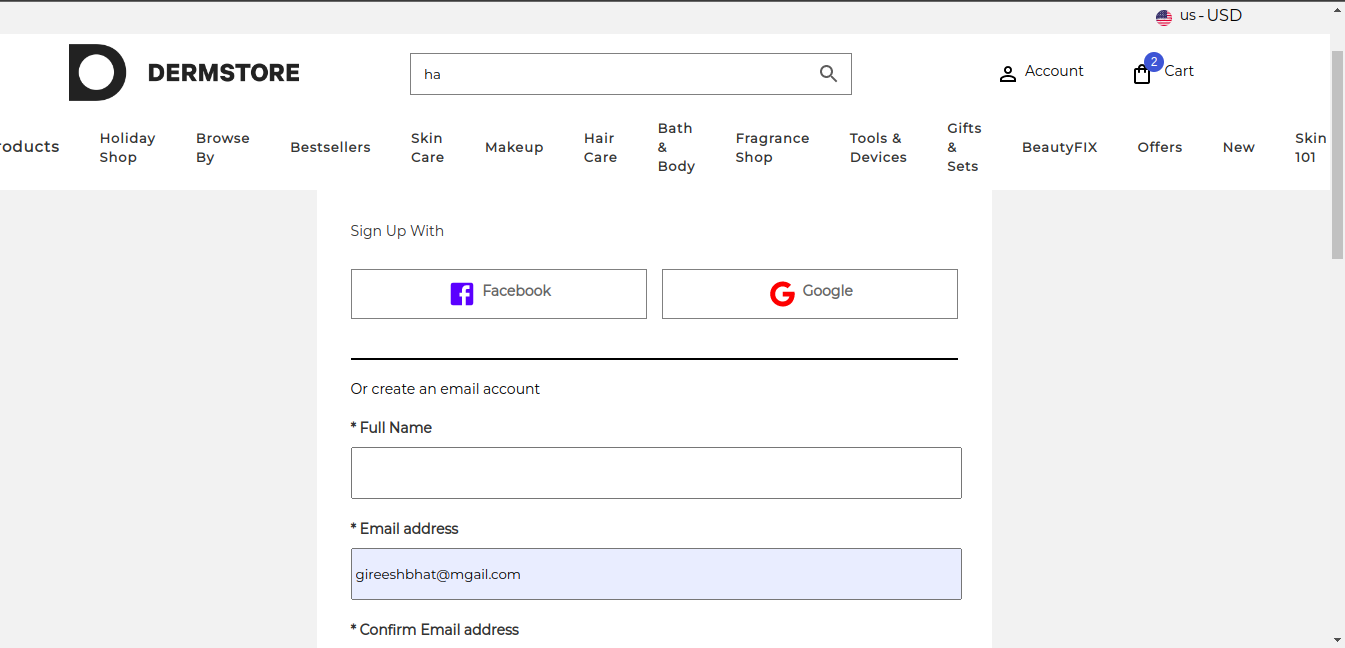Click the search magnifier icon
The height and width of the screenshot is (648, 1345).
click(828, 73)
